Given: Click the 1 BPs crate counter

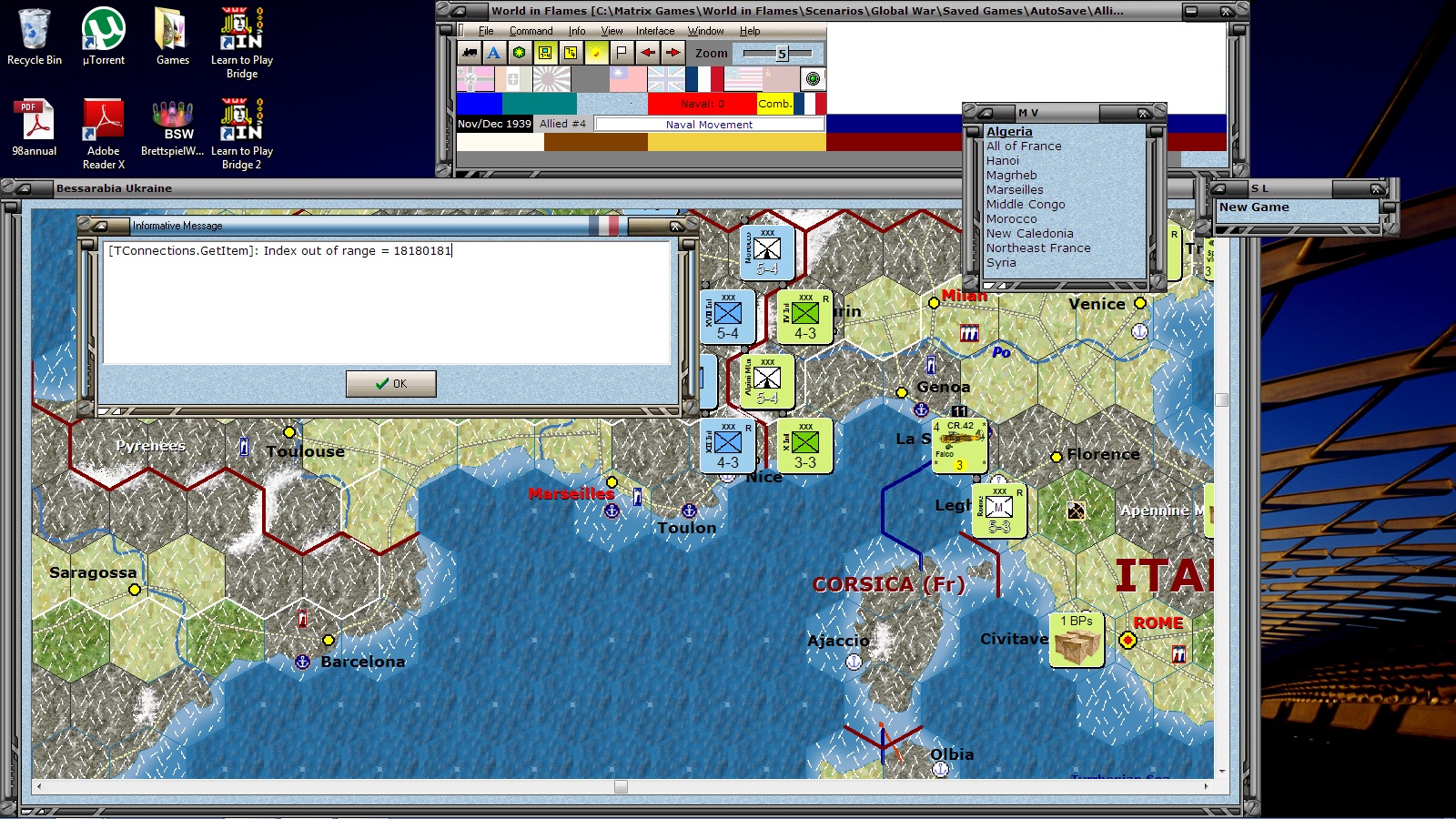Looking at the screenshot, I should 1077,640.
